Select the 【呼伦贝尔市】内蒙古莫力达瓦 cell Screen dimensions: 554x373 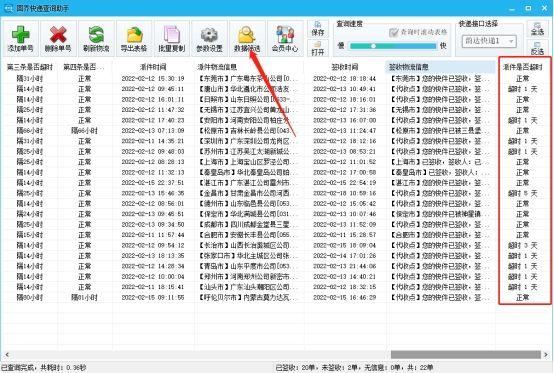click(249, 297)
